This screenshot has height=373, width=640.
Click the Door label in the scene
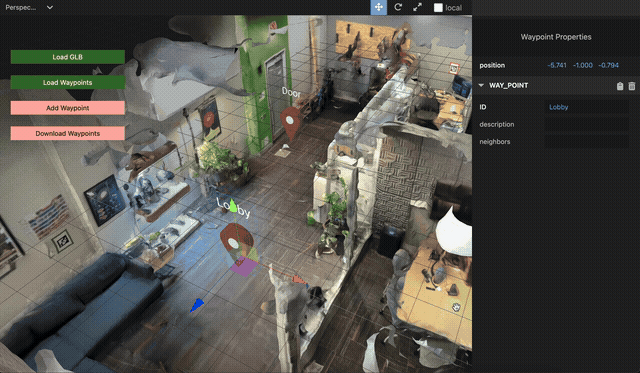291,93
